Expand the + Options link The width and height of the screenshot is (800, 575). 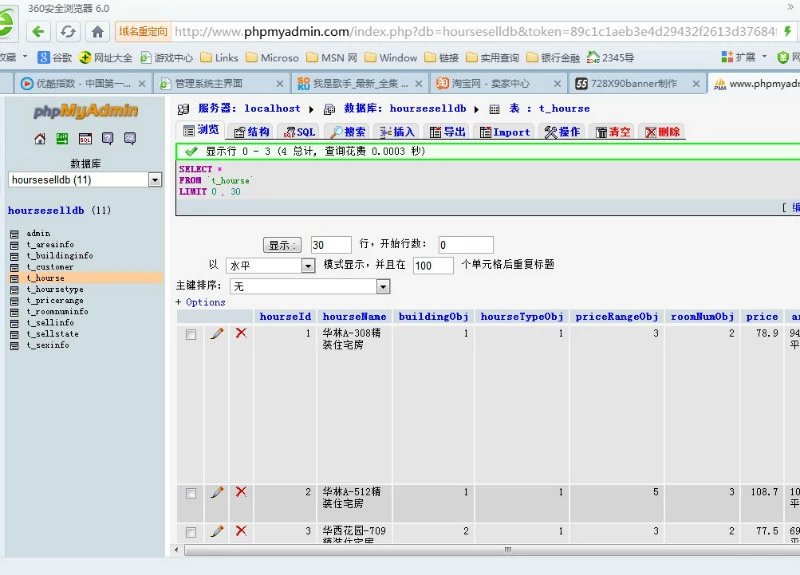tap(201, 302)
